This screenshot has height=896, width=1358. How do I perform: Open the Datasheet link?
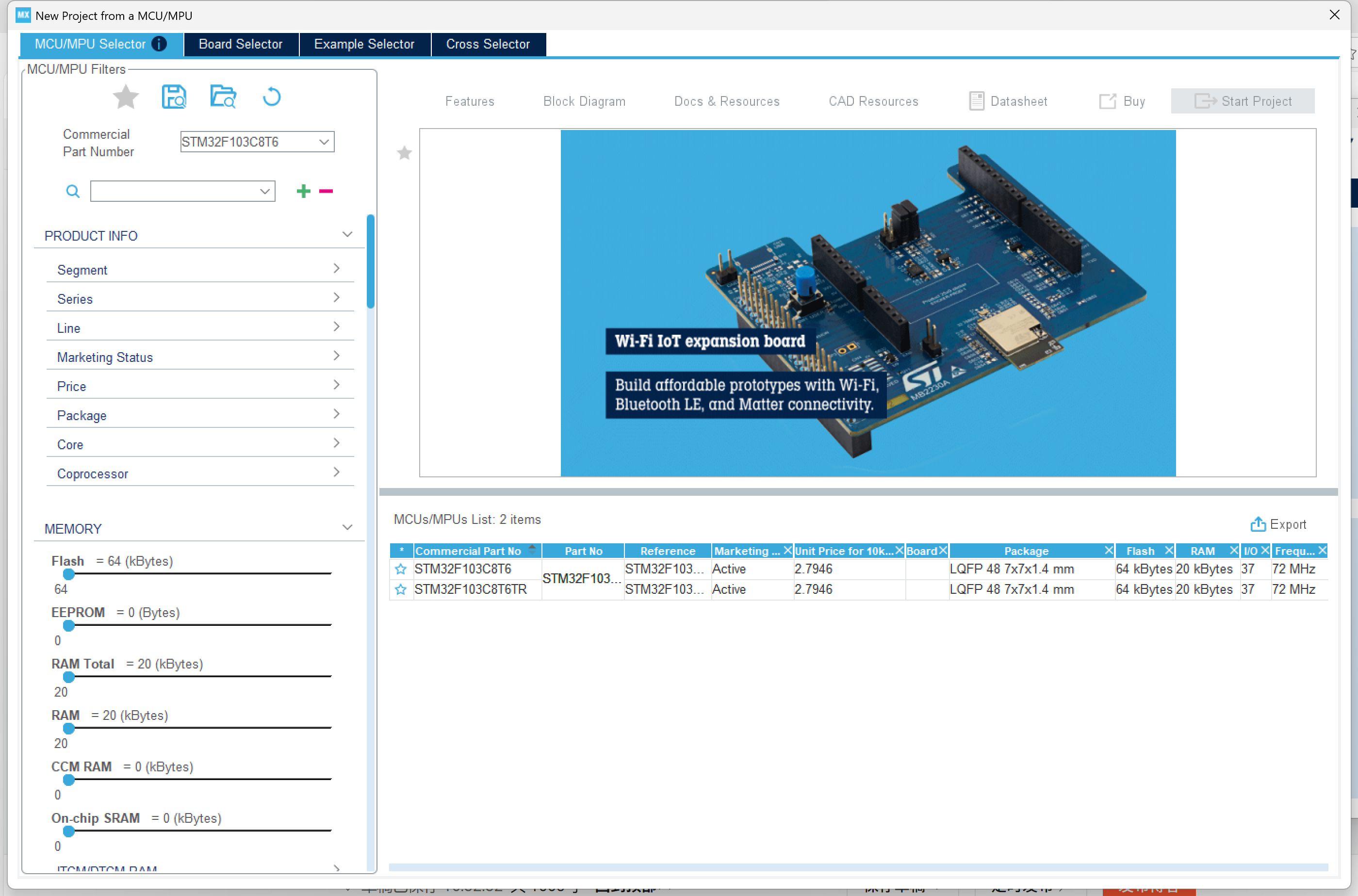click(x=1008, y=101)
